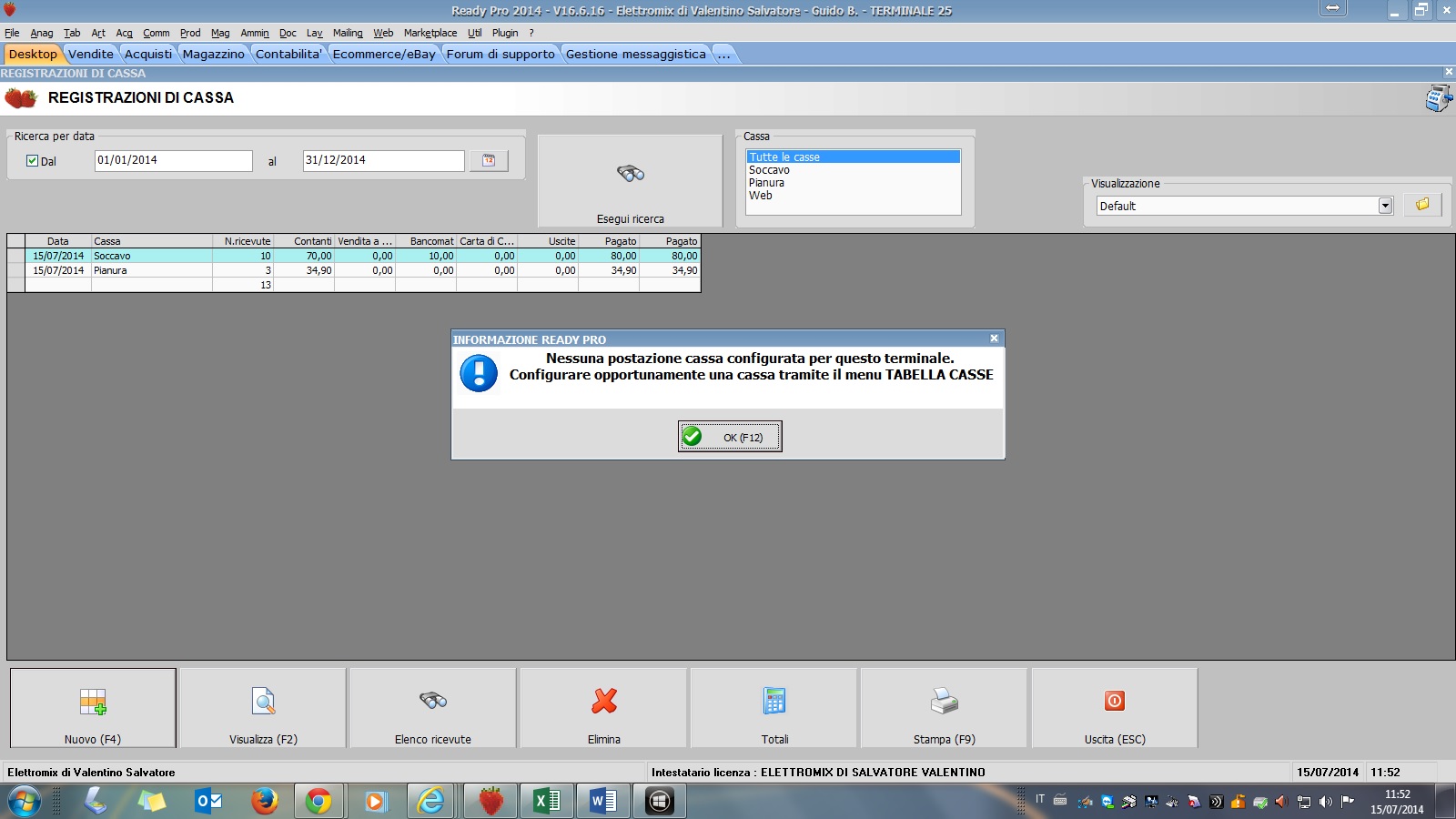Switch to the Acquisti tab

pyautogui.click(x=148, y=54)
